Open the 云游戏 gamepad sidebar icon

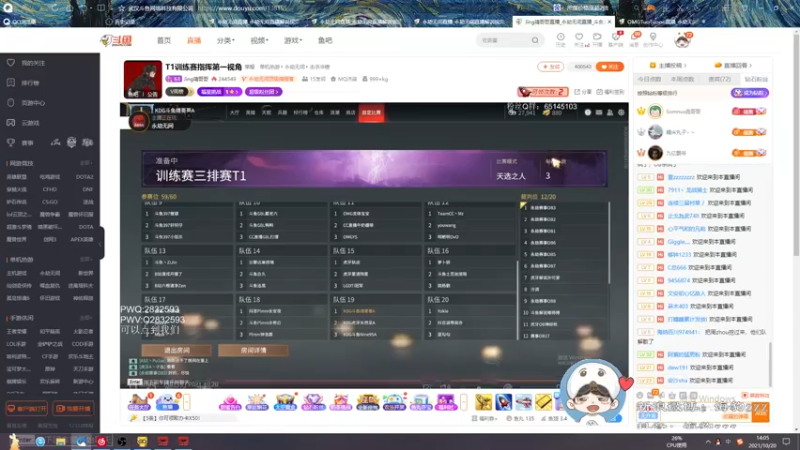click(11, 122)
